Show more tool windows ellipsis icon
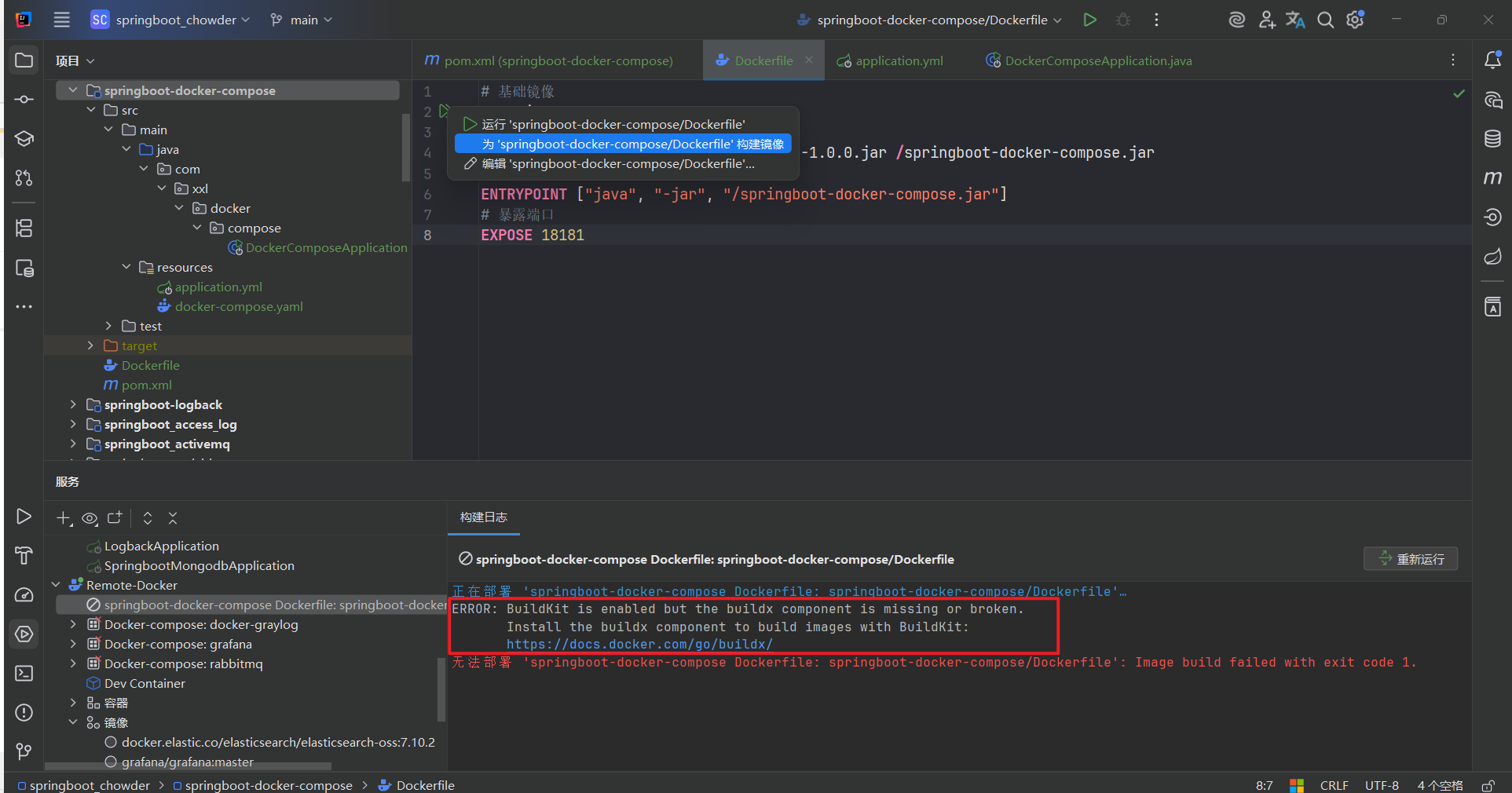Viewport: 1512px width, 793px height. pos(24,307)
